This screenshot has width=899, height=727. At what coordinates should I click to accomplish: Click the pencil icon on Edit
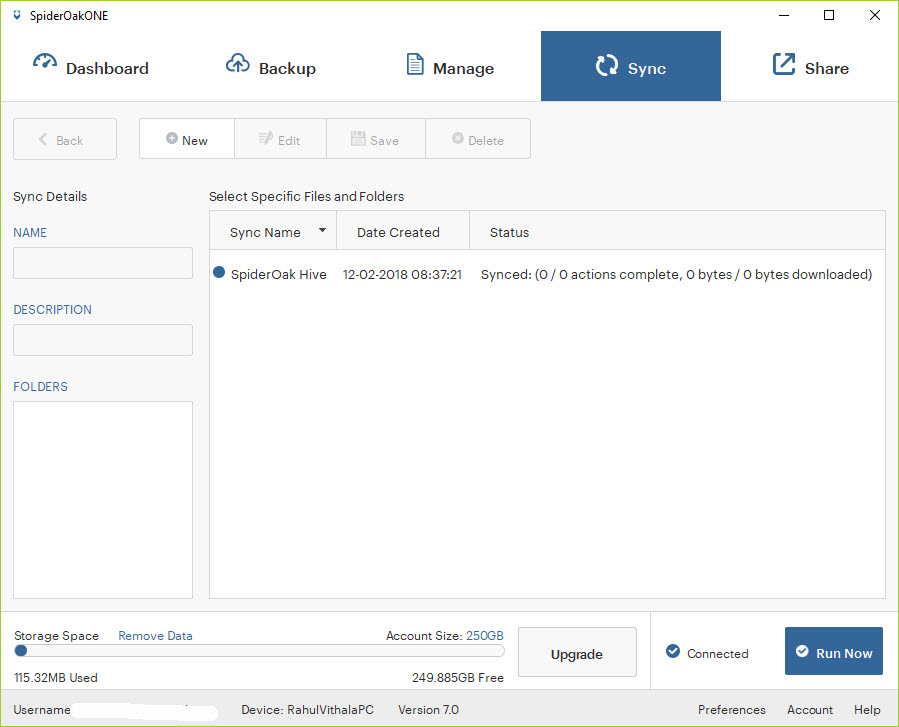(265, 138)
